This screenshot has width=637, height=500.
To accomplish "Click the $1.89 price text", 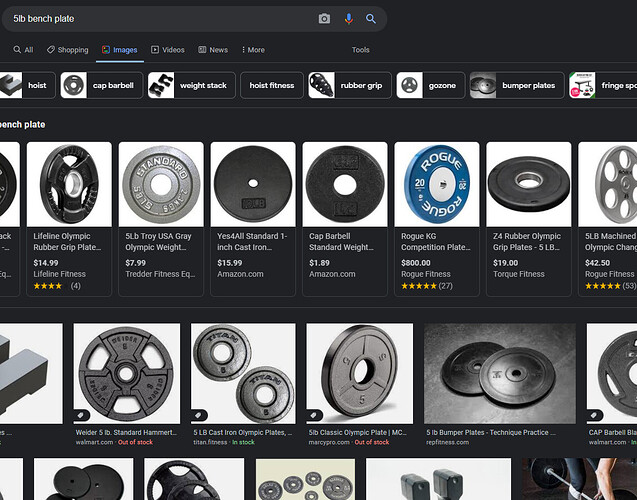I will pos(319,263).
